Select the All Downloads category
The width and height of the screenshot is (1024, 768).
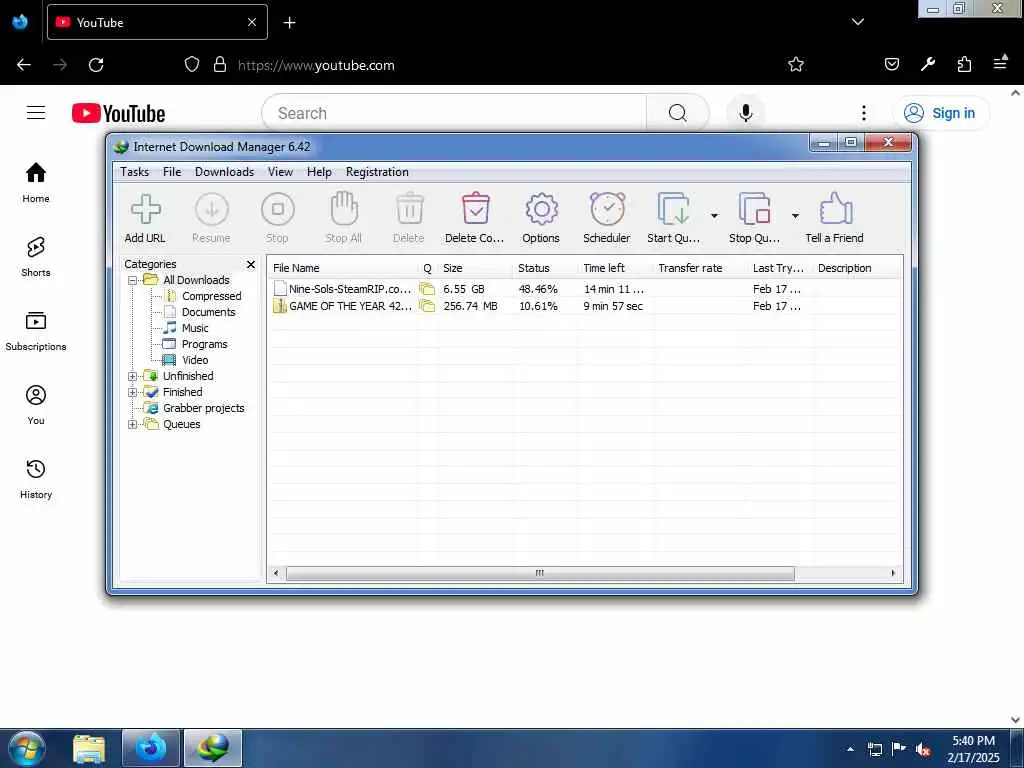tap(196, 280)
